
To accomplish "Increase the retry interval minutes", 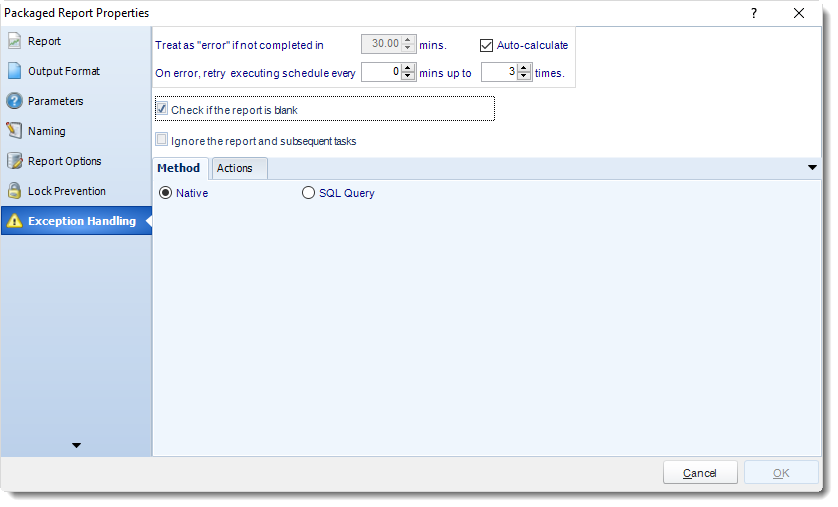I will (408, 68).
